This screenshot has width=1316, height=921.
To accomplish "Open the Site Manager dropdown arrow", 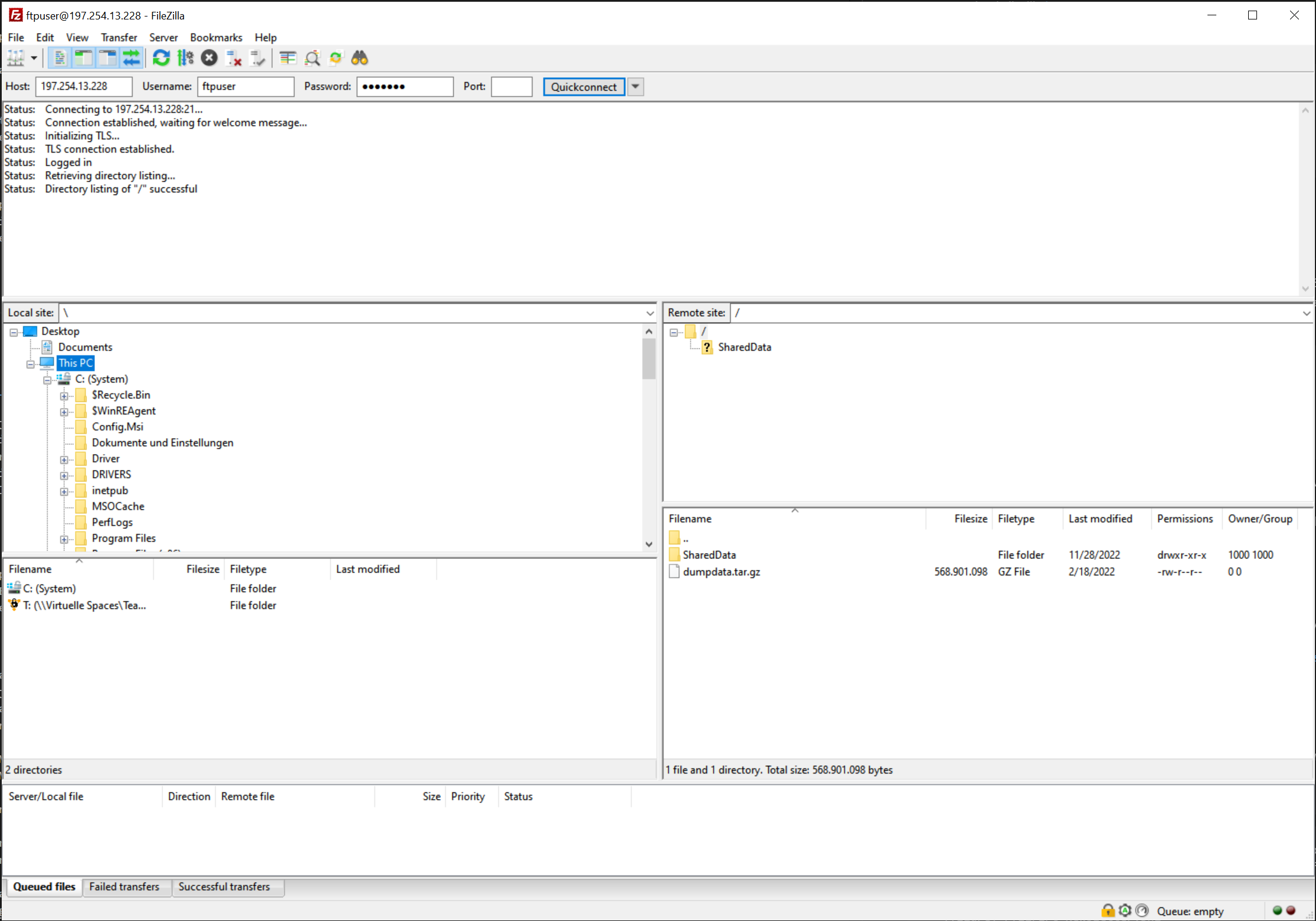I will point(34,58).
